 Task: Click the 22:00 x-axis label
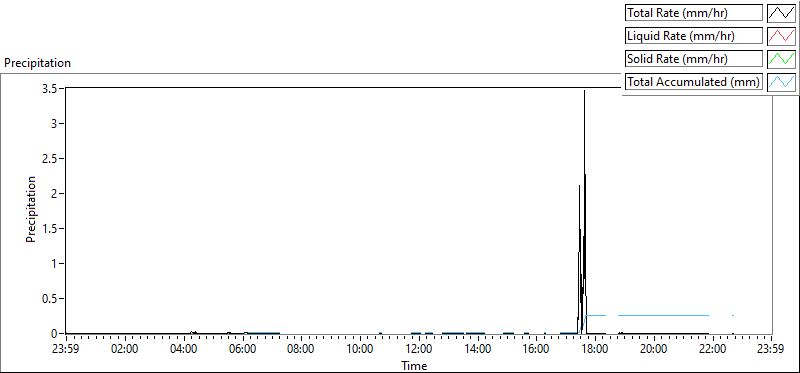[x=713, y=350]
